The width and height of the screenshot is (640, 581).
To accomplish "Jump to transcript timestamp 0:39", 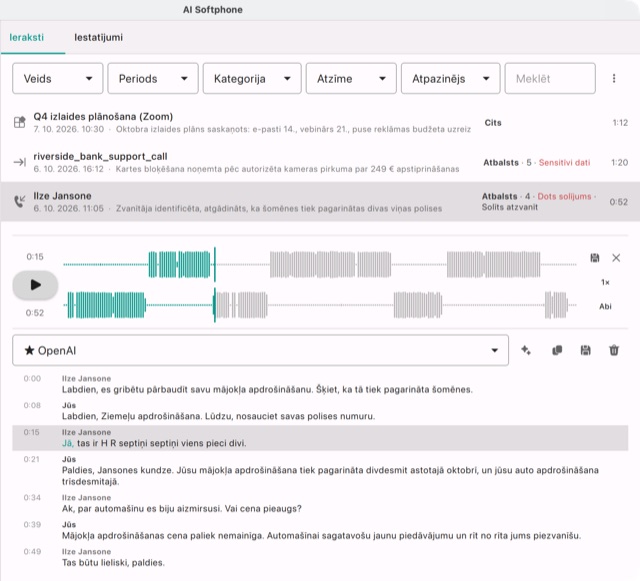I will click(x=32, y=525).
